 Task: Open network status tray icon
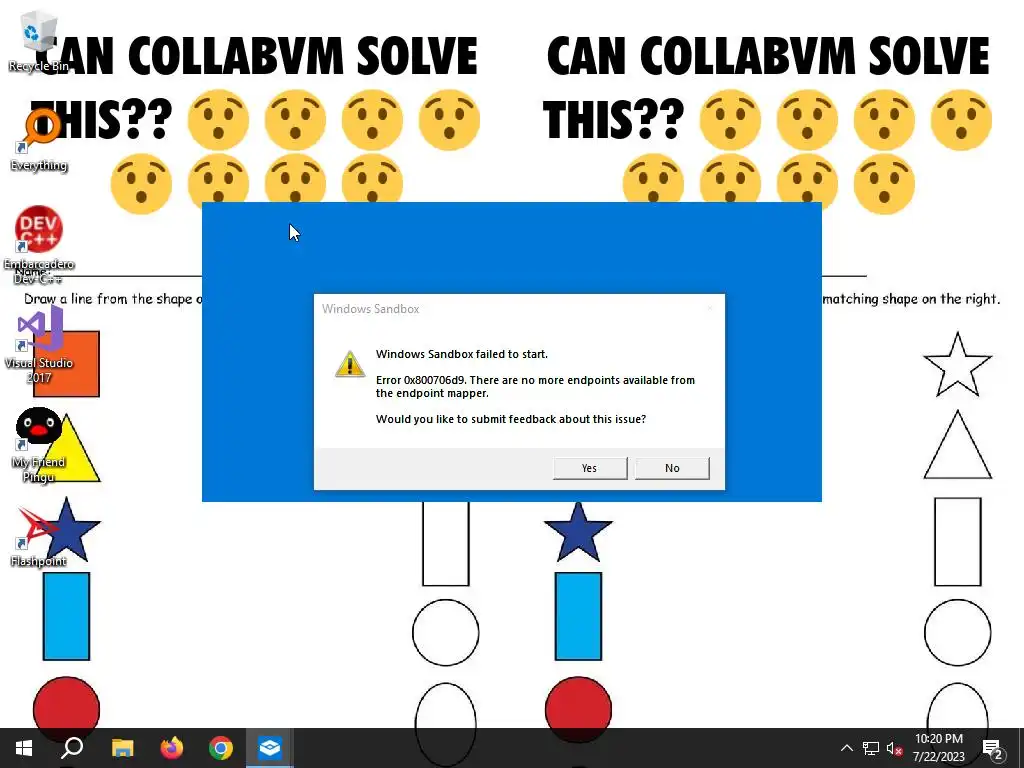tap(871, 748)
